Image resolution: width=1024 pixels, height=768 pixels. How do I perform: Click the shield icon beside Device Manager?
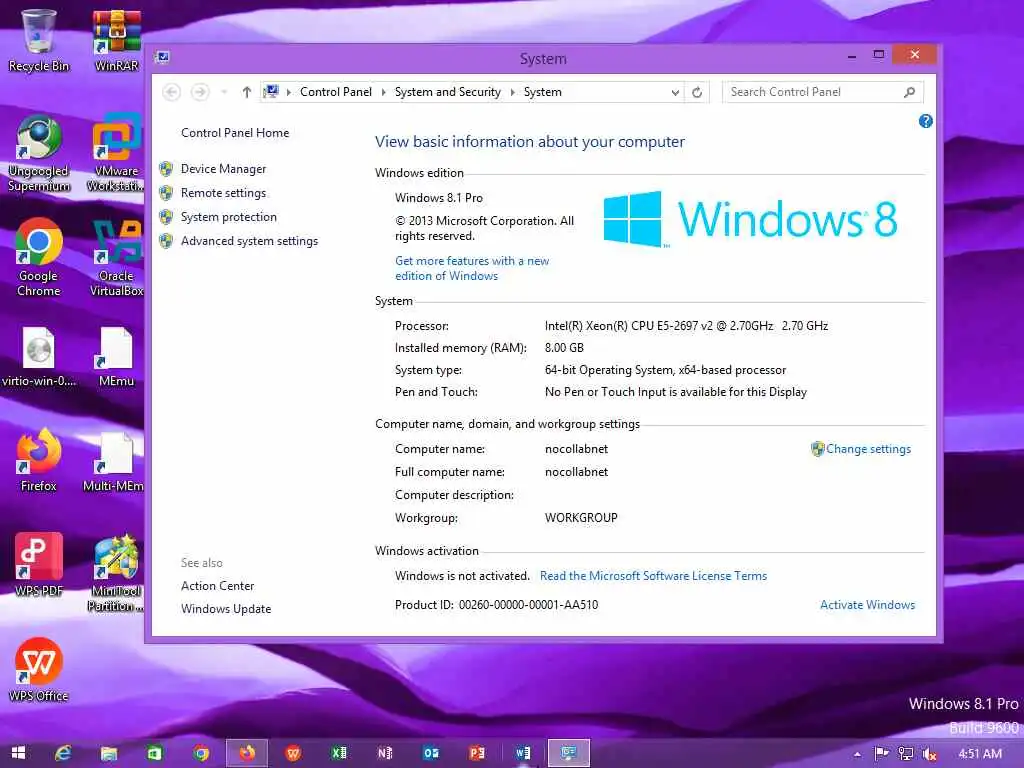click(167, 169)
